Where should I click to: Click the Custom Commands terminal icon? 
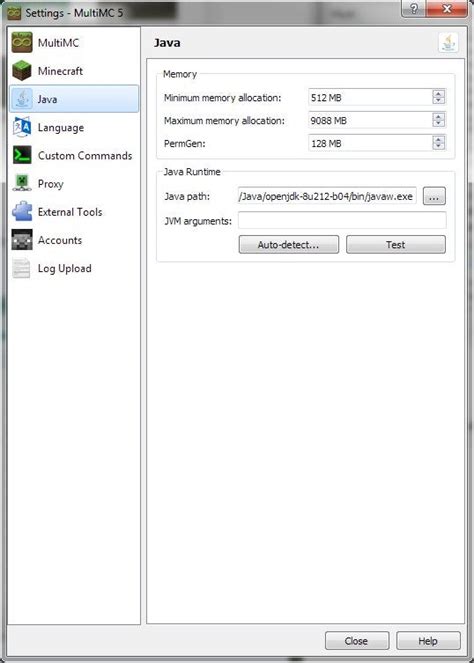[22, 155]
